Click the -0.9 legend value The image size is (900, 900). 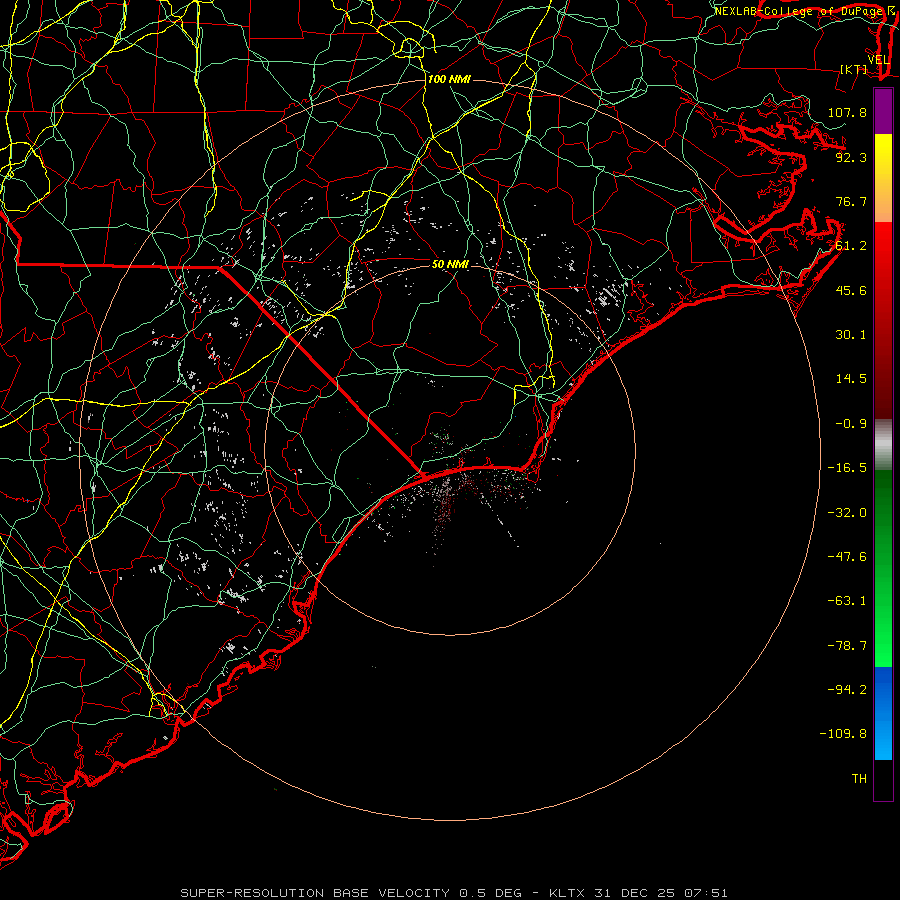tap(851, 424)
